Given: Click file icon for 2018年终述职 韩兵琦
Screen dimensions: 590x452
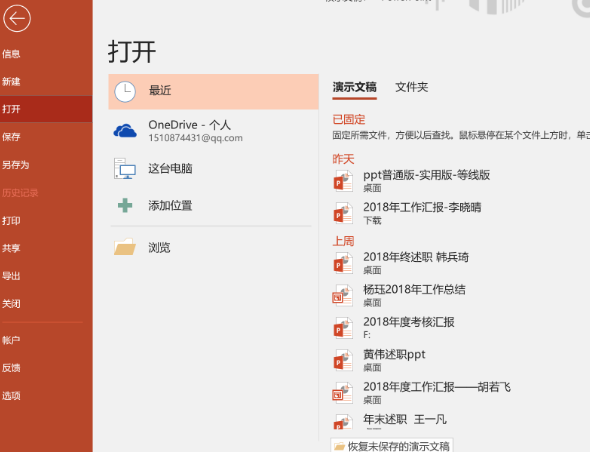Looking at the screenshot, I should (343, 263).
